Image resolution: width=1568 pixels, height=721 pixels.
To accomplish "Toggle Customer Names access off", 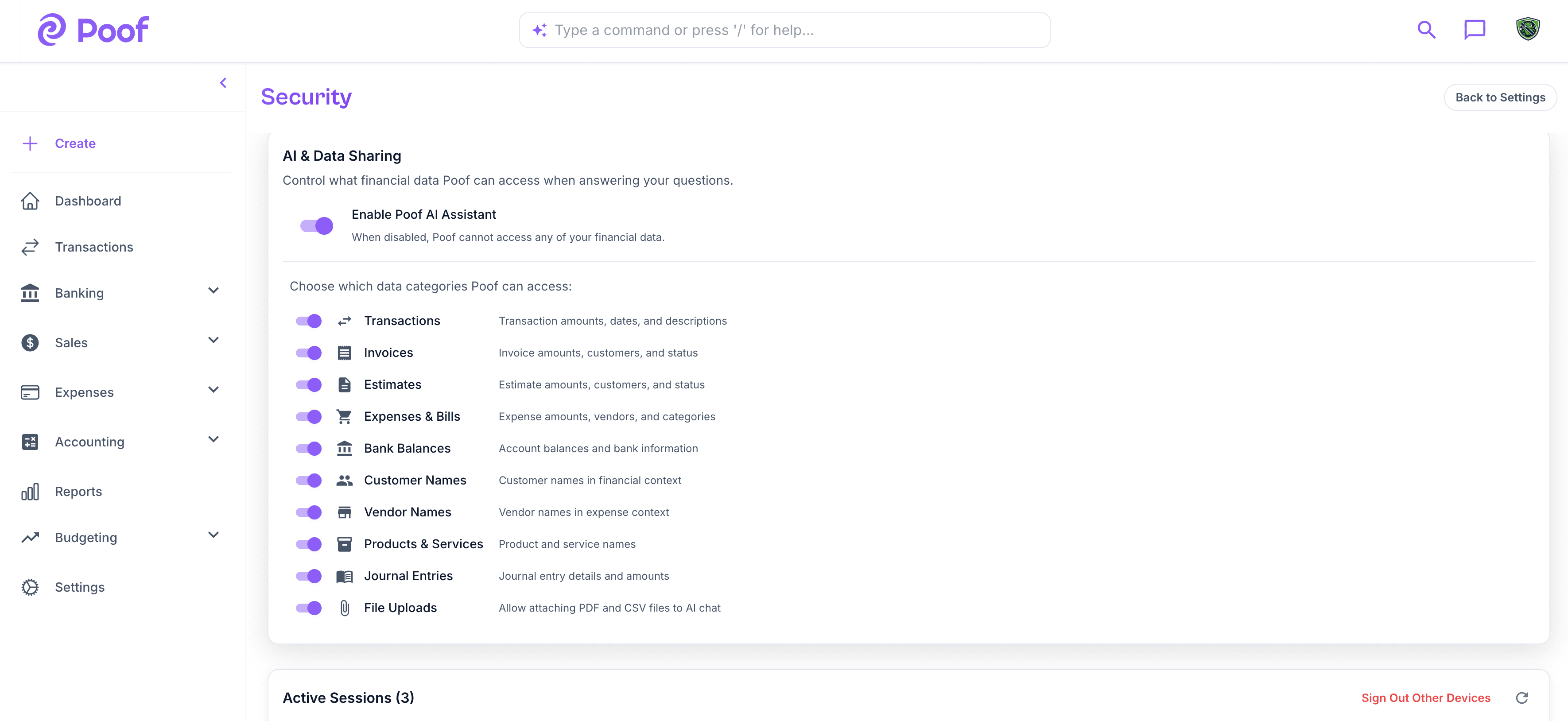I will (309, 480).
